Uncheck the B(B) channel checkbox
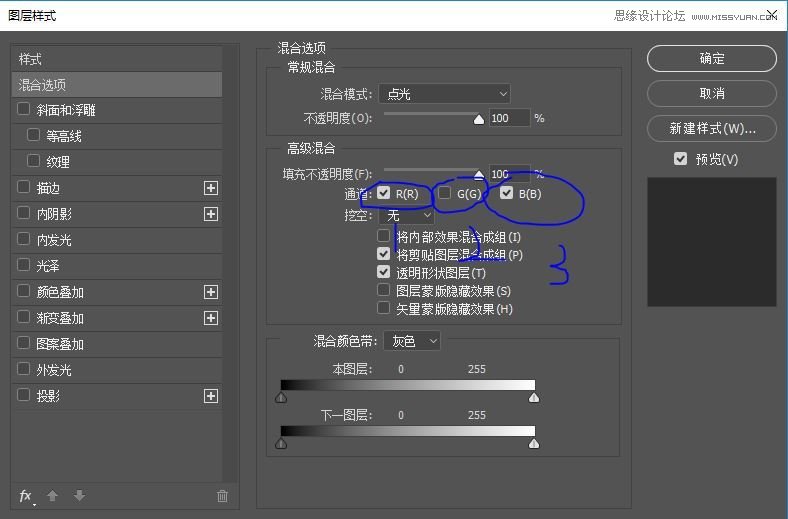Image resolution: width=788 pixels, height=519 pixels. click(x=507, y=193)
